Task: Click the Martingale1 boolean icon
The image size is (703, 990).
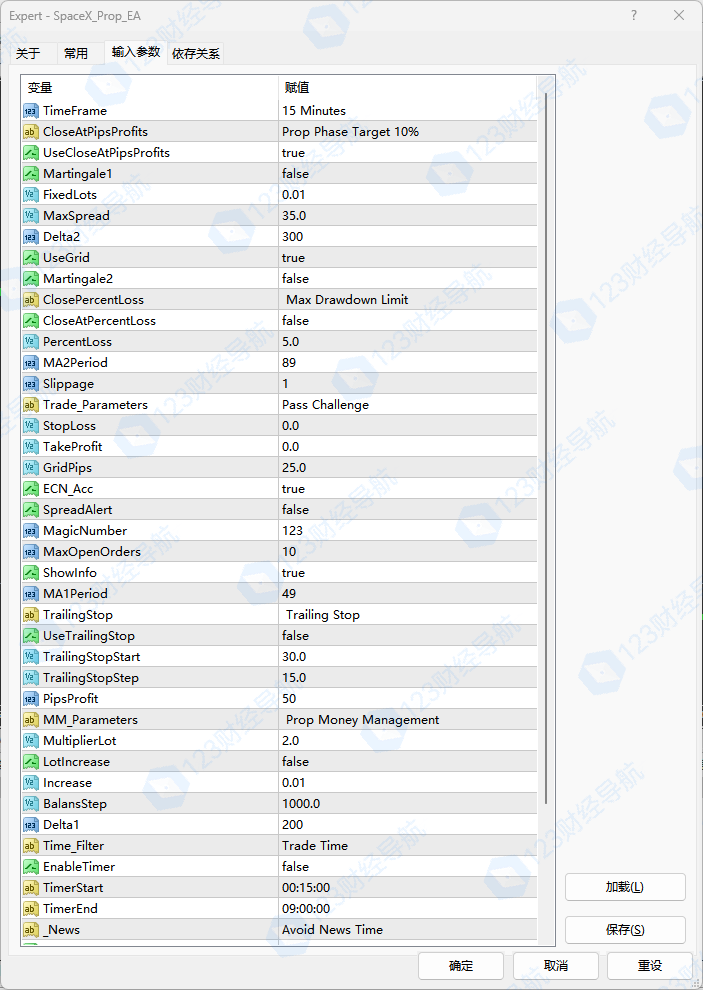Action: click(x=30, y=174)
